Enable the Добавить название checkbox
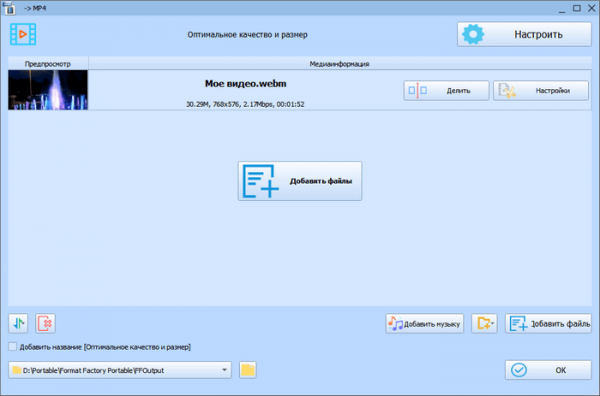 (x=13, y=347)
